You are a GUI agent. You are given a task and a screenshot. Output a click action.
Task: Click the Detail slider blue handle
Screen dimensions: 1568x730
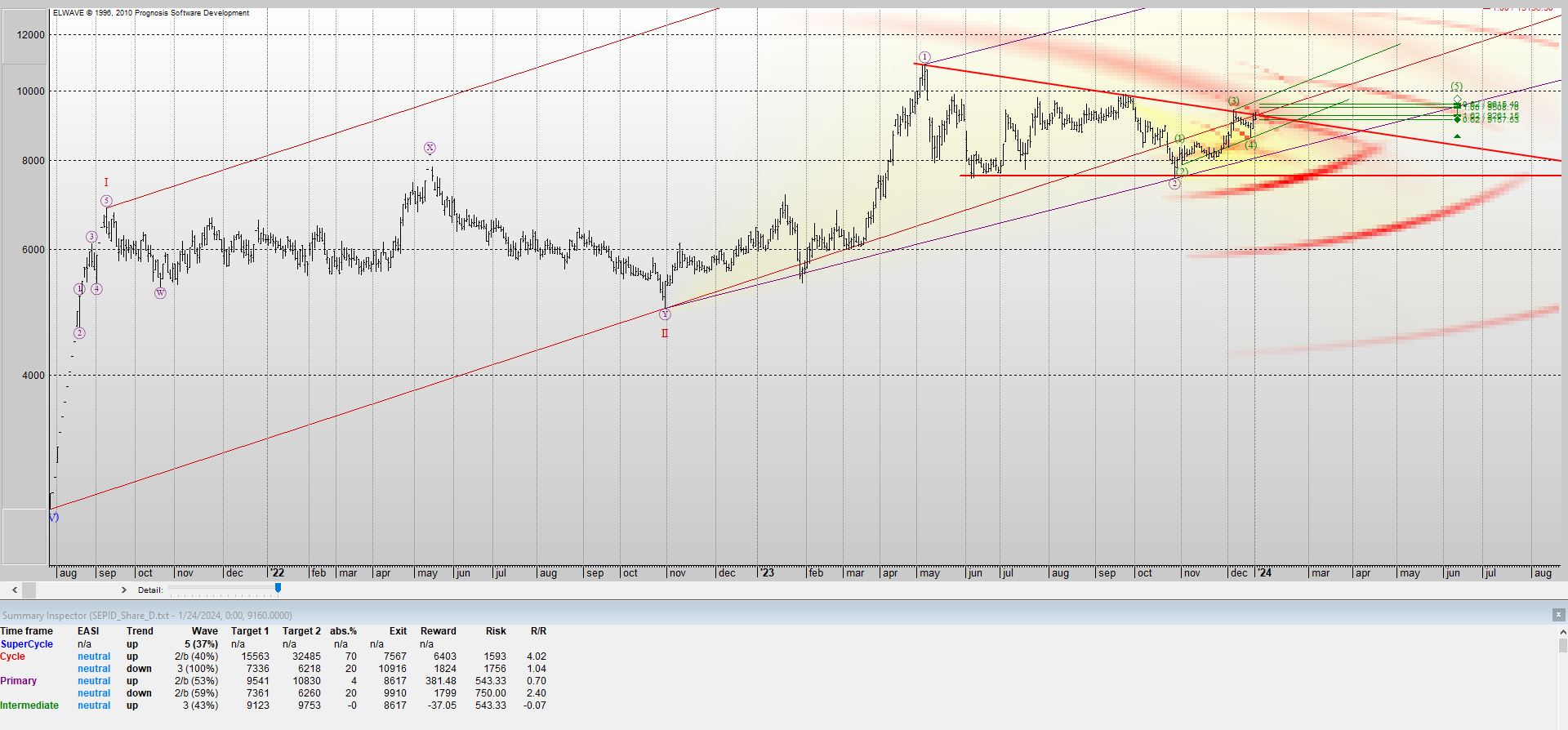click(278, 588)
